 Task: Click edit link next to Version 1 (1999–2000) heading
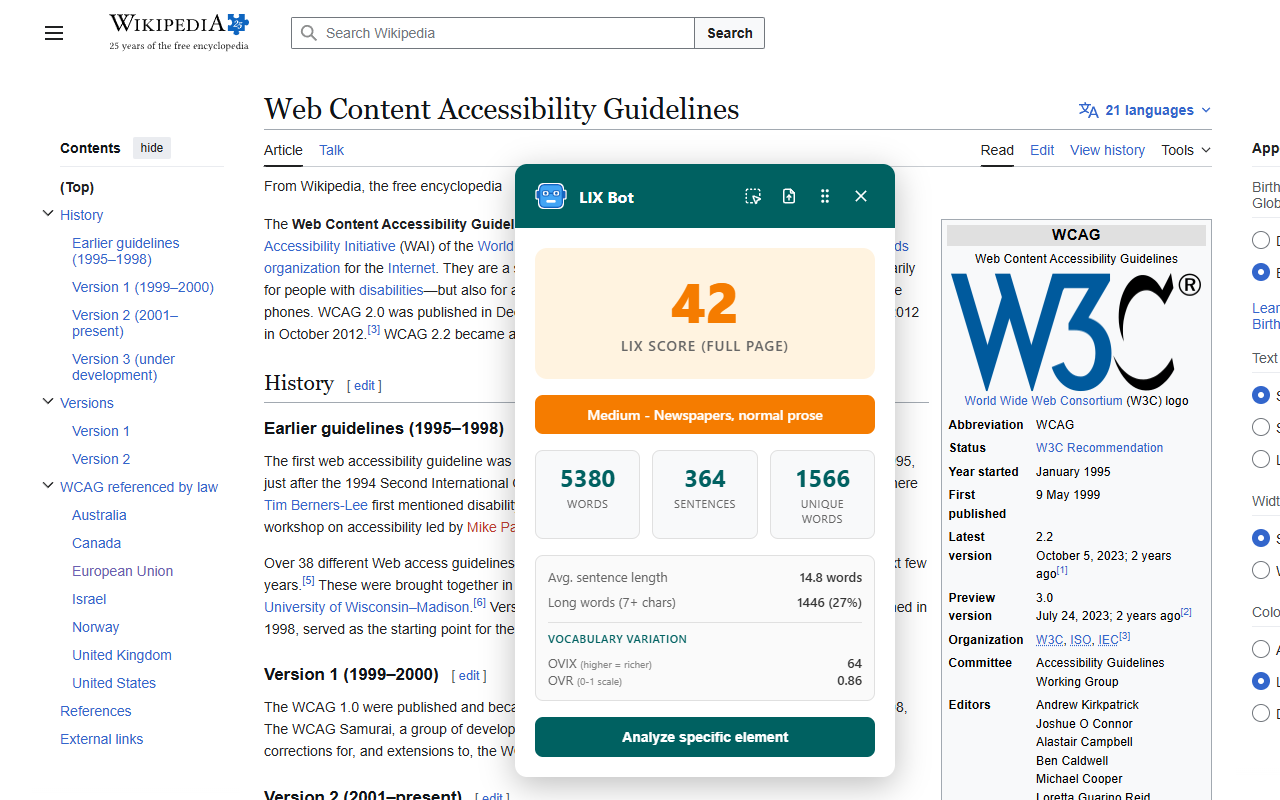[469, 675]
